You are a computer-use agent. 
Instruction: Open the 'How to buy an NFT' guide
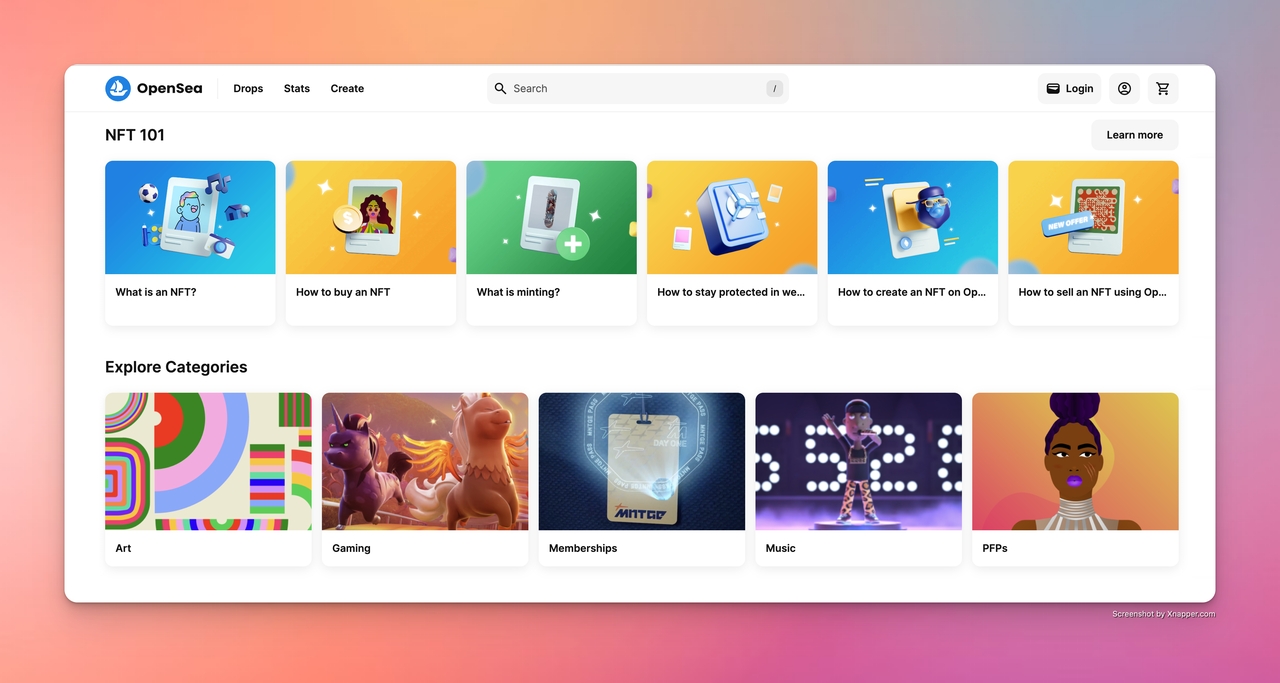(x=371, y=242)
